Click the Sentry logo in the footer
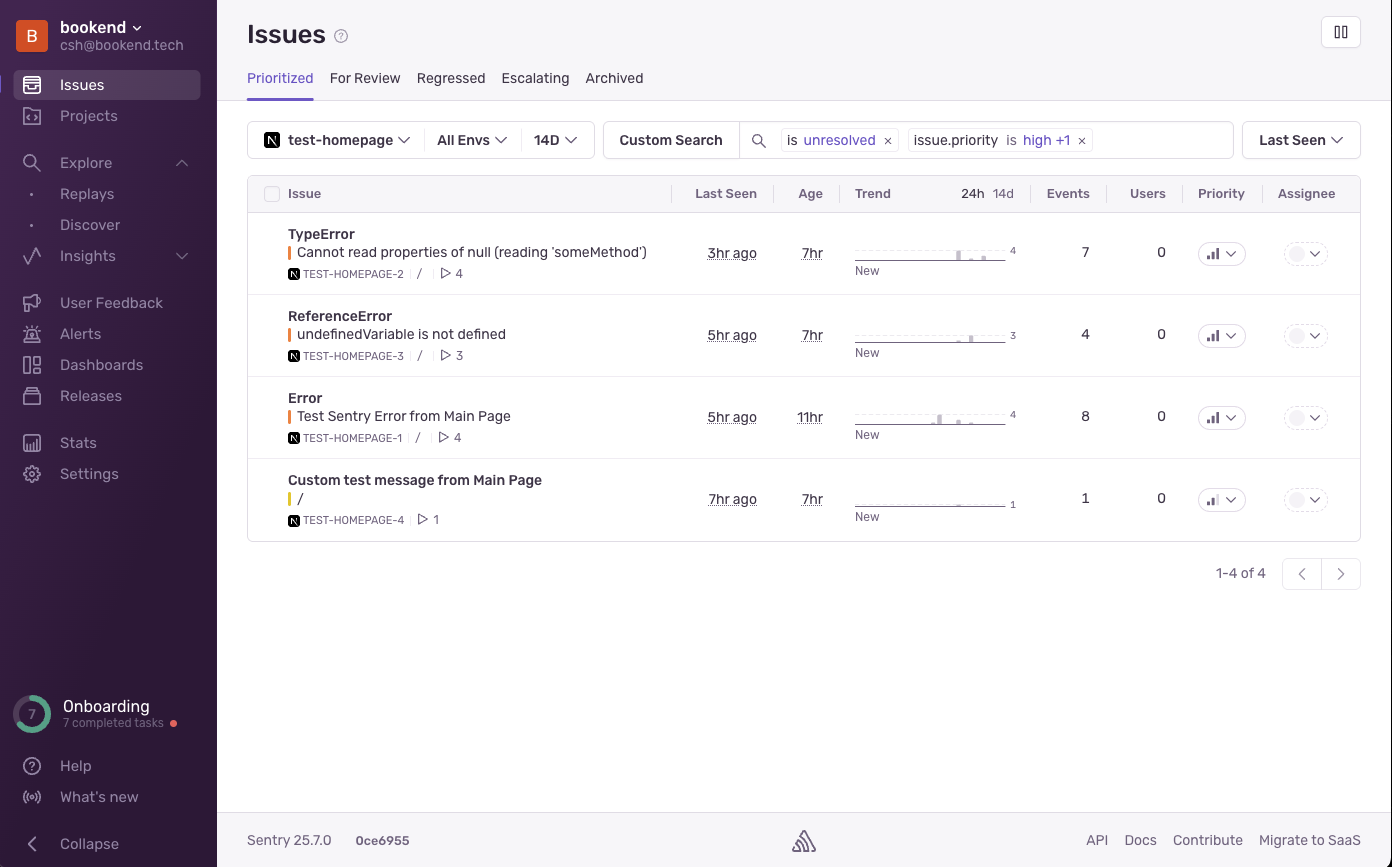The height and width of the screenshot is (867, 1392). (x=804, y=840)
